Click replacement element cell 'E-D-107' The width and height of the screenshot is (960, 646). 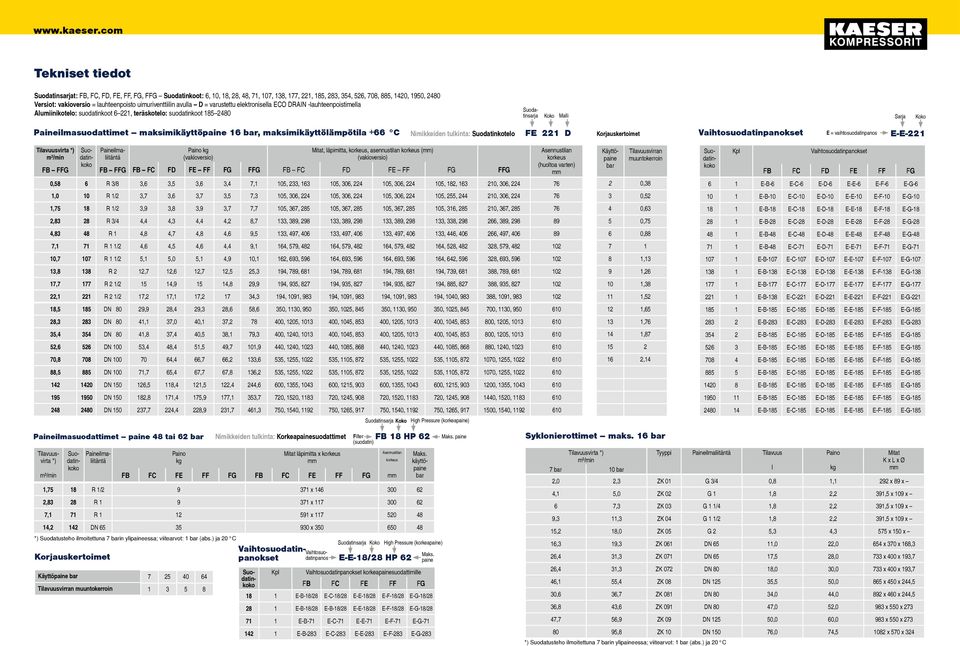click(825, 259)
